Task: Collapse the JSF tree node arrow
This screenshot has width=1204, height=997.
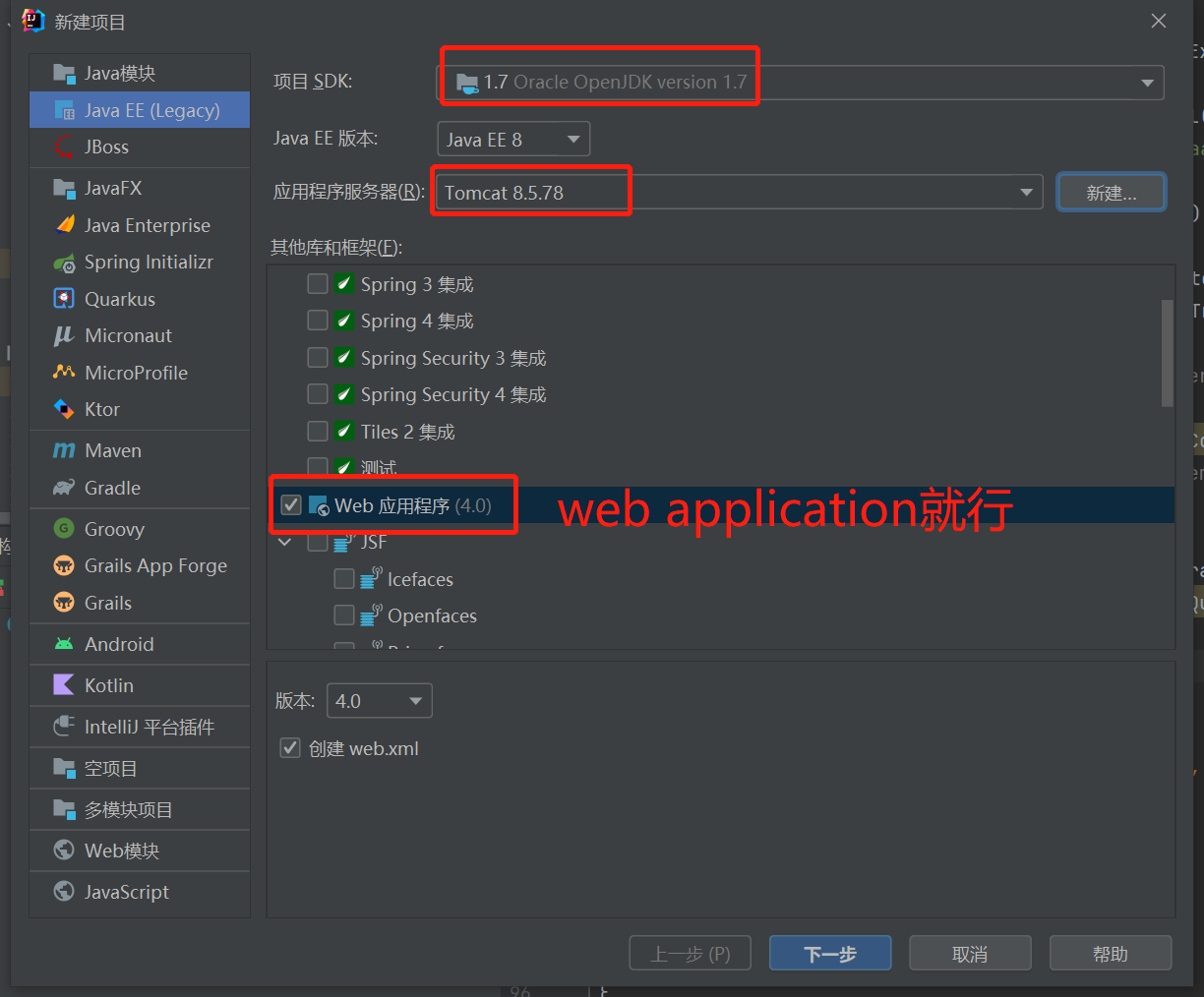Action: pyautogui.click(x=285, y=542)
